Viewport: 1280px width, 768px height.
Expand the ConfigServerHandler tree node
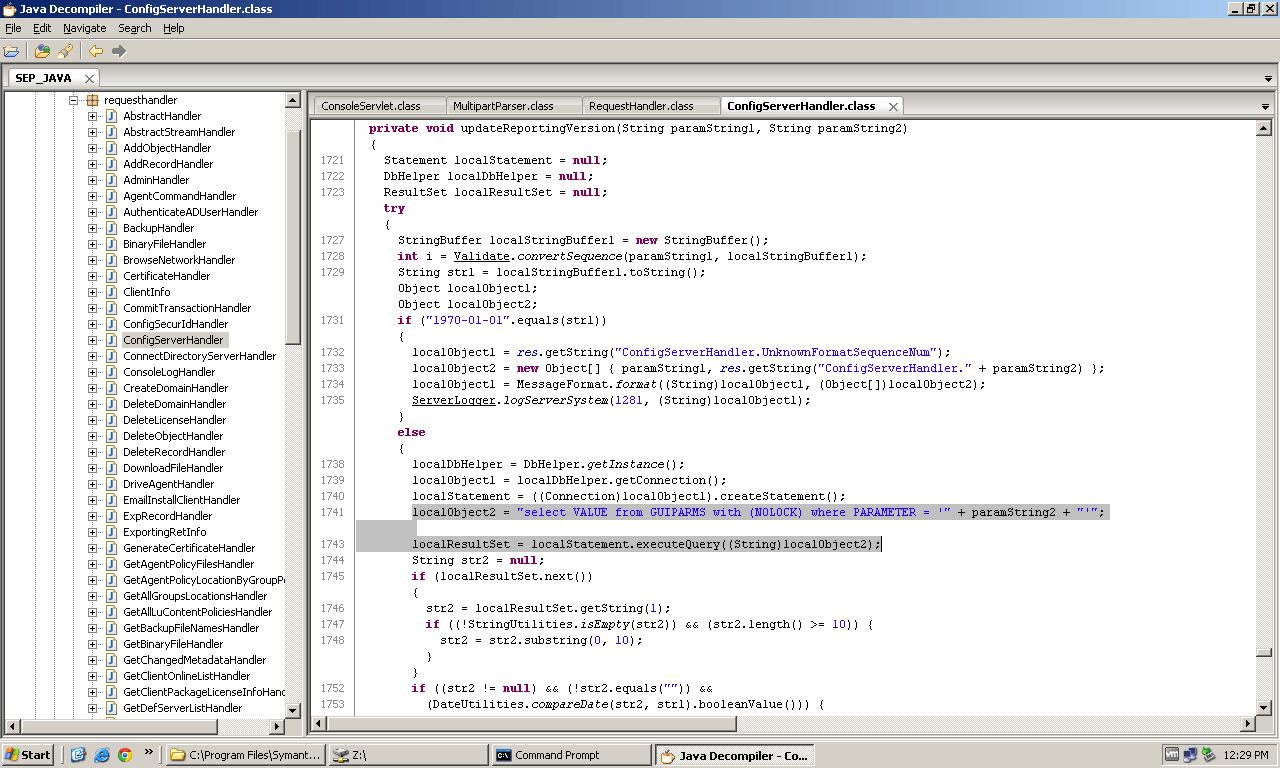point(92,340)
